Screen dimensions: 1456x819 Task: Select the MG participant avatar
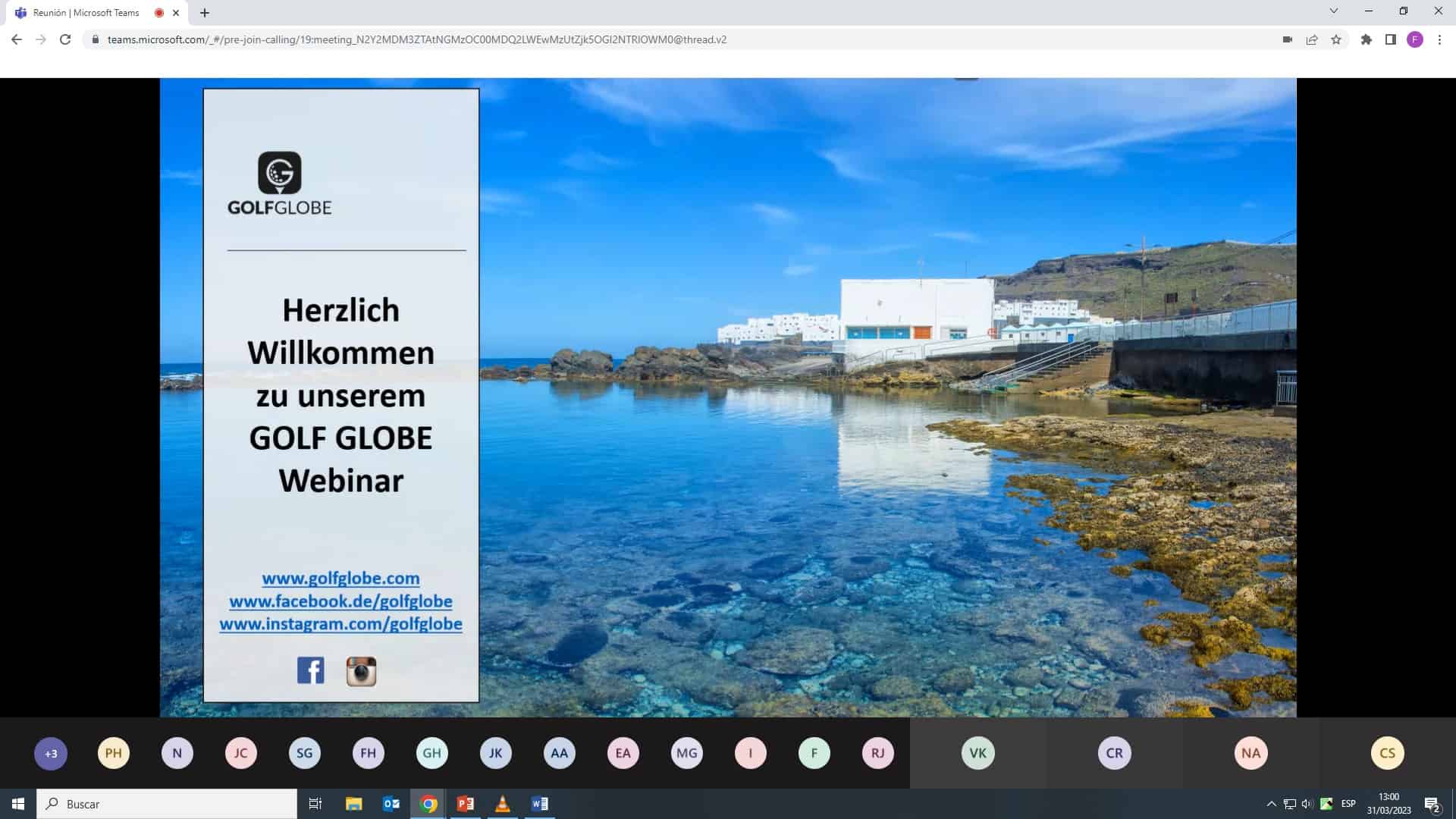(686, 753)
